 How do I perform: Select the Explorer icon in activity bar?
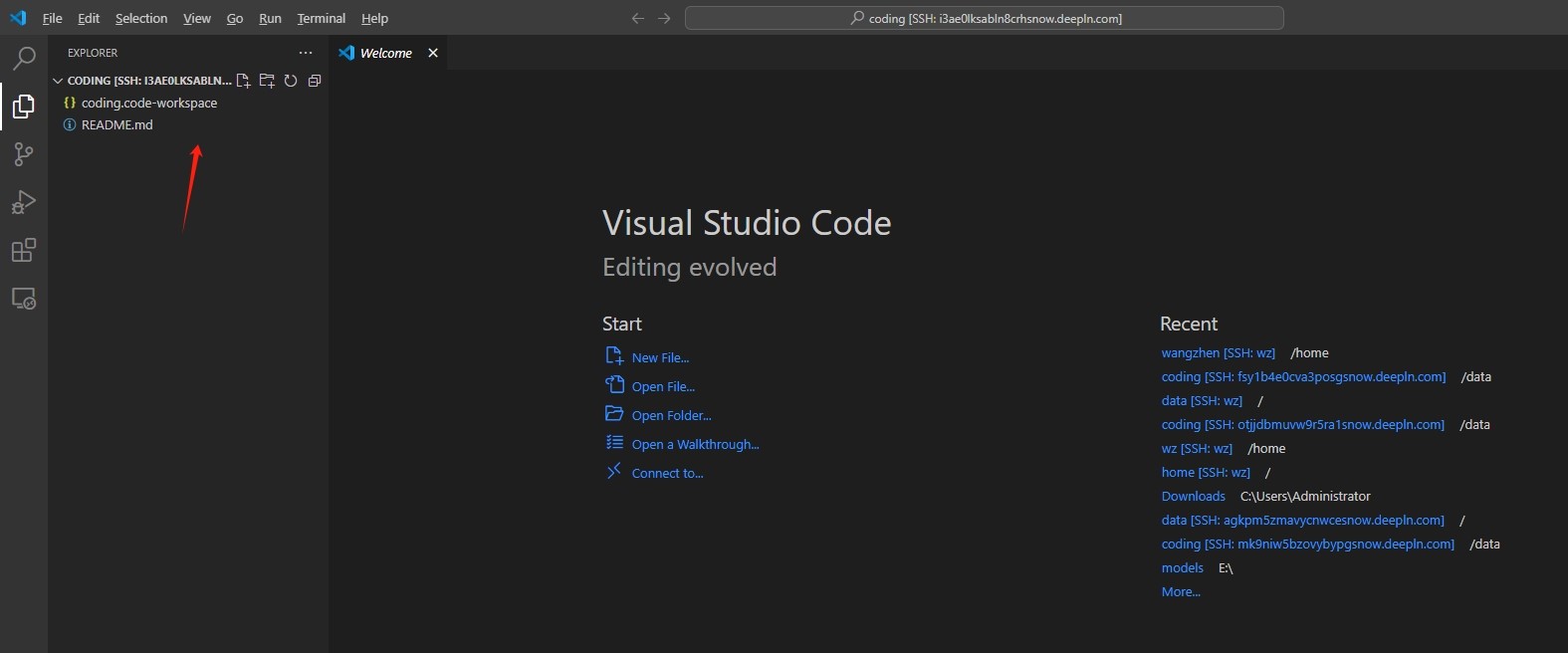coord(24,107)
